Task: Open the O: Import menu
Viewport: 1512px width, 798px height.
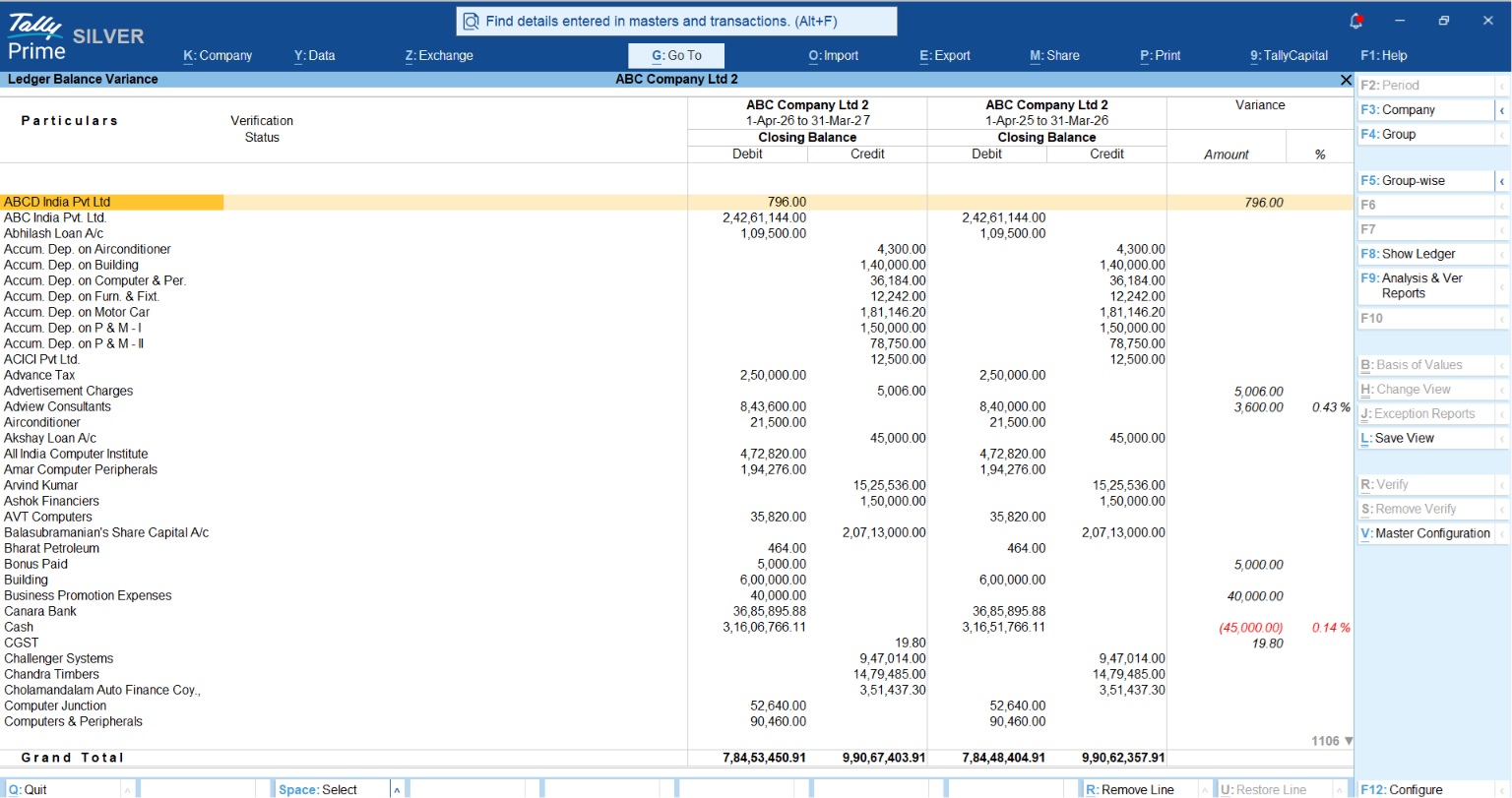Action: 834,56
